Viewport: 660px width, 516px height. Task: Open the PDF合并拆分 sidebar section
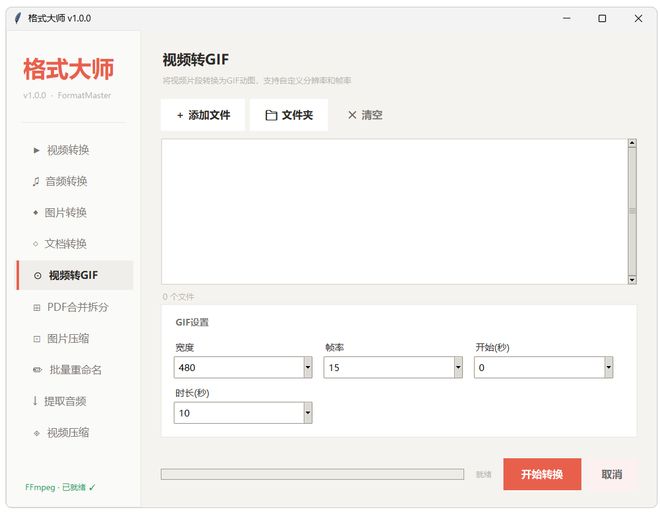click(x=75, y=307)
